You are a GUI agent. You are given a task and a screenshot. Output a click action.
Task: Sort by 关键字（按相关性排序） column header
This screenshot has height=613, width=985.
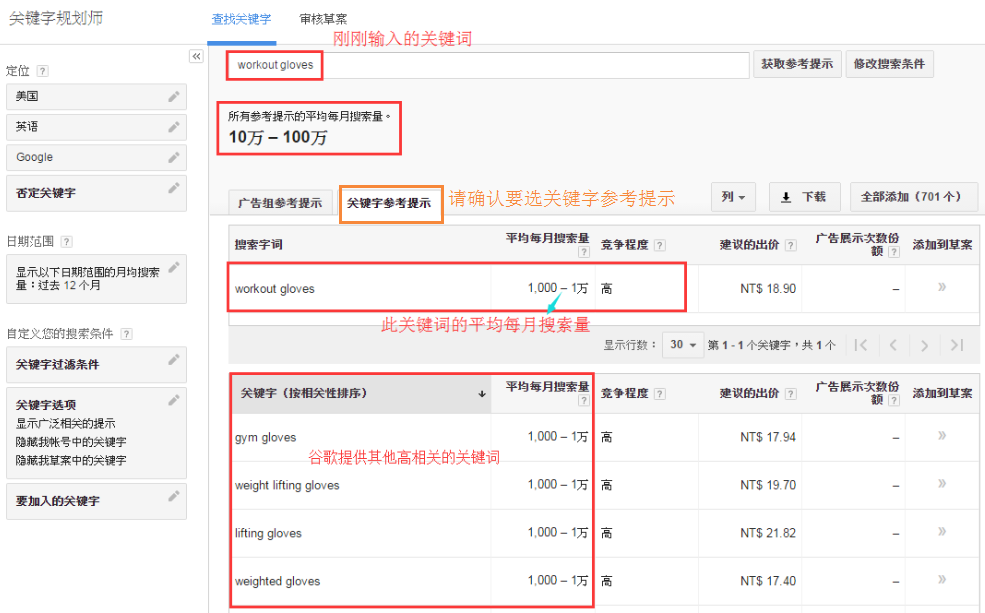[x=361, y=394]
